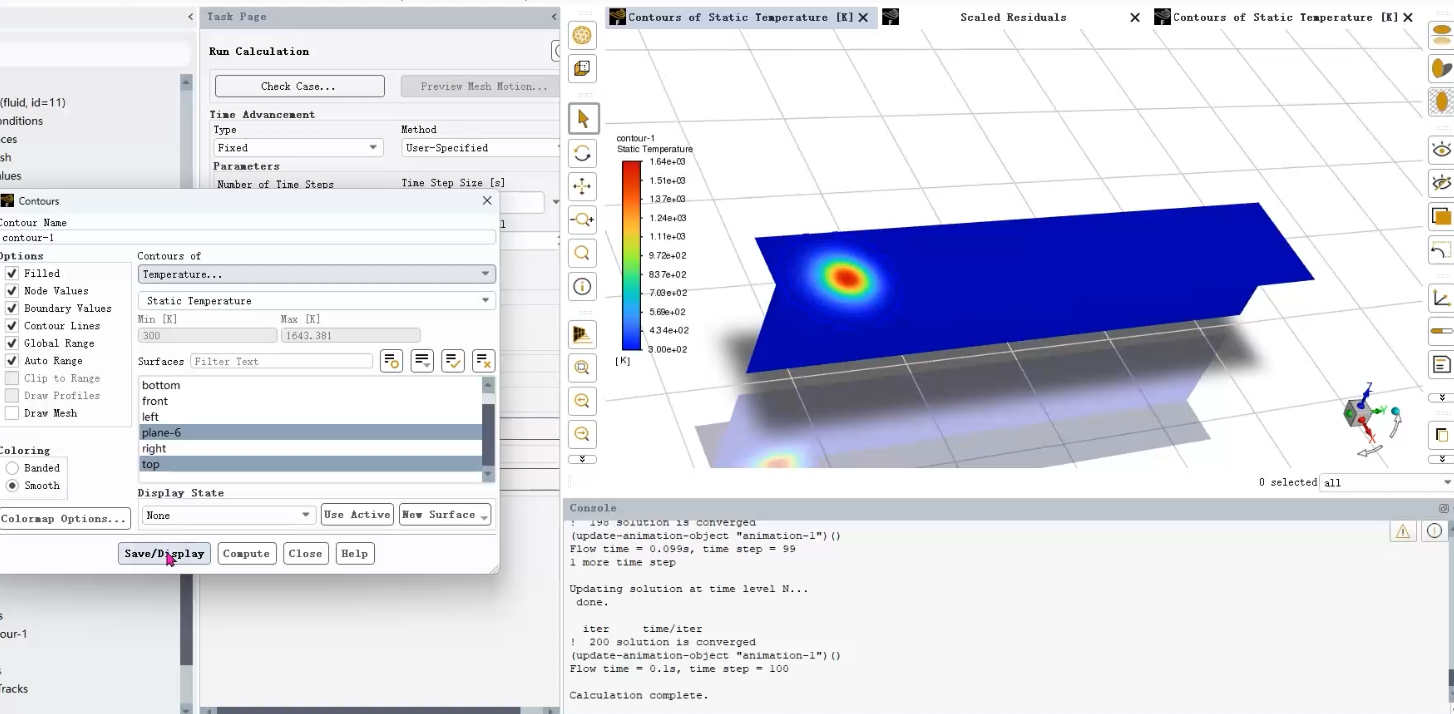1454x714 pixels.
Task: Uncheck the Filled option
Action: point(12,273)
